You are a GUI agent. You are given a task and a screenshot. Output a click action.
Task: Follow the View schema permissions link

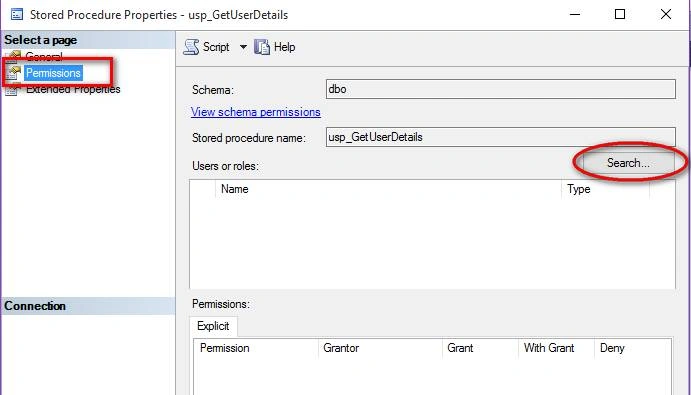[256, 112]
